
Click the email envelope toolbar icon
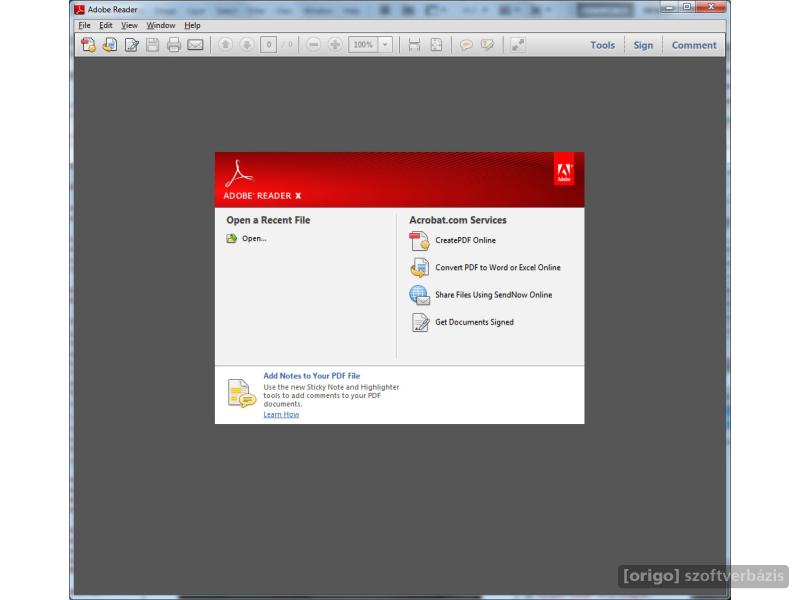click(195, 45)
